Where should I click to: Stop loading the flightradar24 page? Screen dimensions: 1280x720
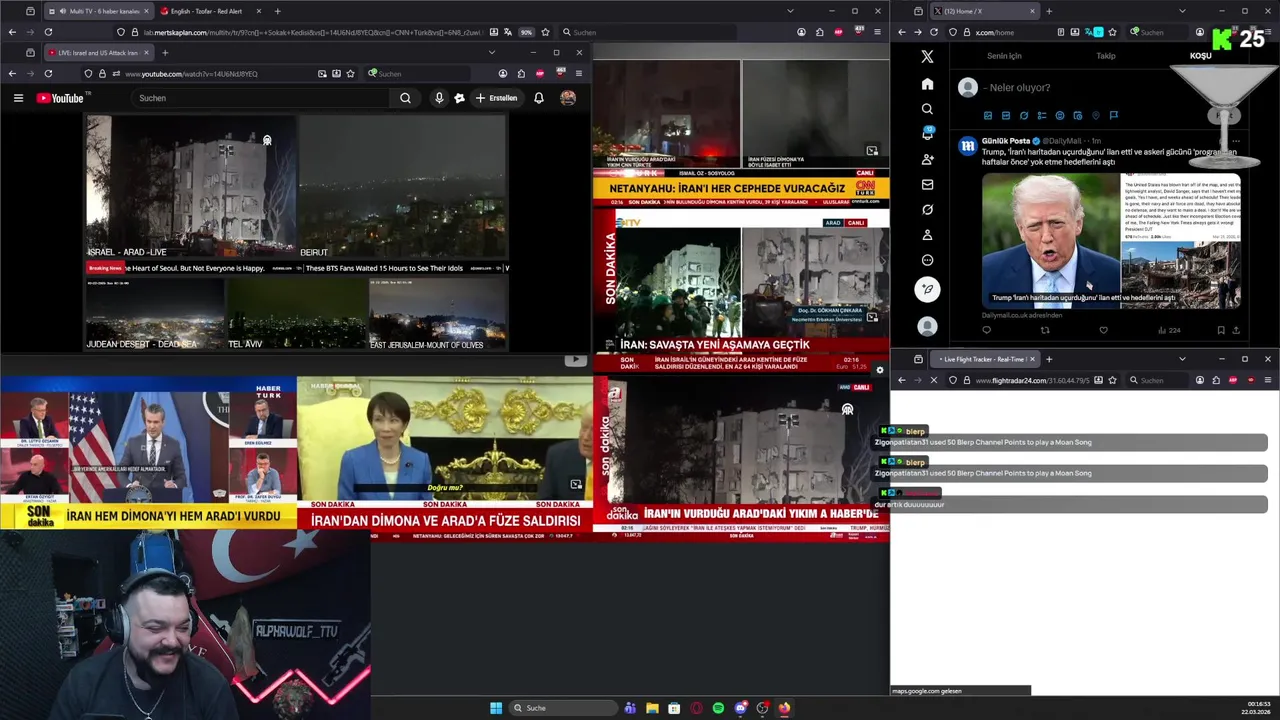(x=933, y=380)
